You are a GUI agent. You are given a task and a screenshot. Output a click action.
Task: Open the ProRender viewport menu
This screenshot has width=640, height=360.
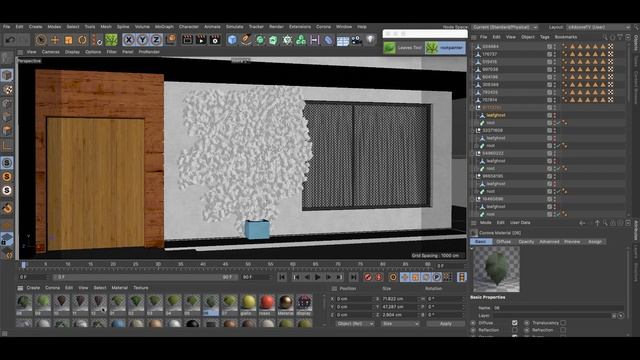point(149,52)
